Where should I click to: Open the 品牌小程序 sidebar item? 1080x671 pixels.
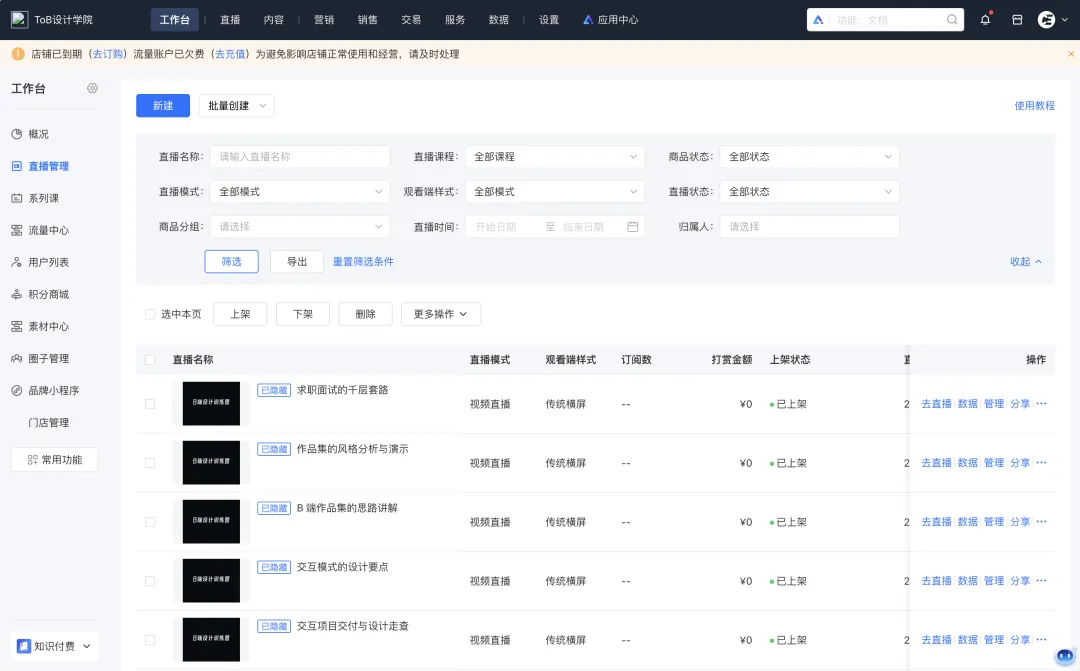pos(53,390)
